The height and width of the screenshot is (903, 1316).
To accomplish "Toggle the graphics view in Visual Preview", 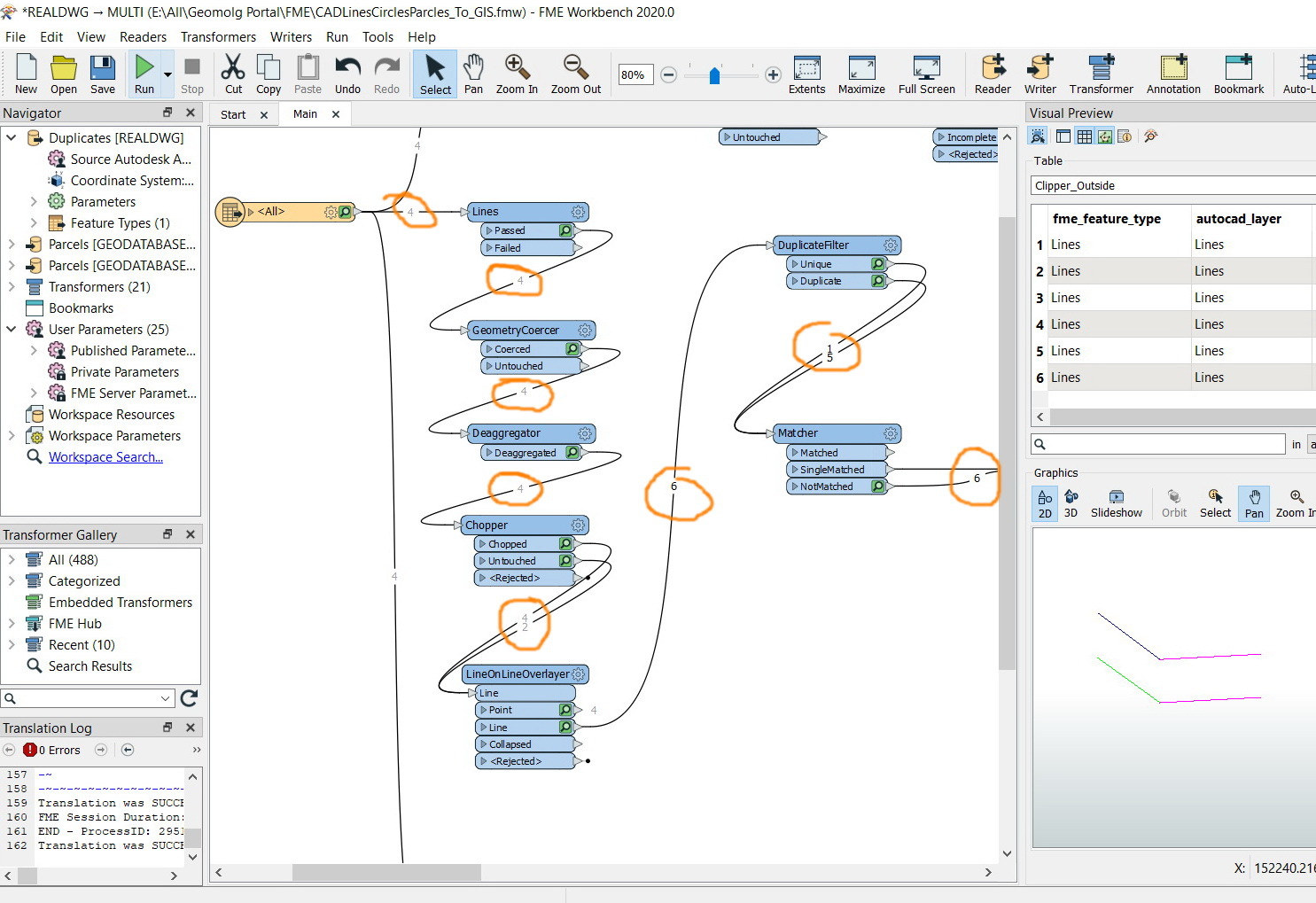I will pos(1104,136).
